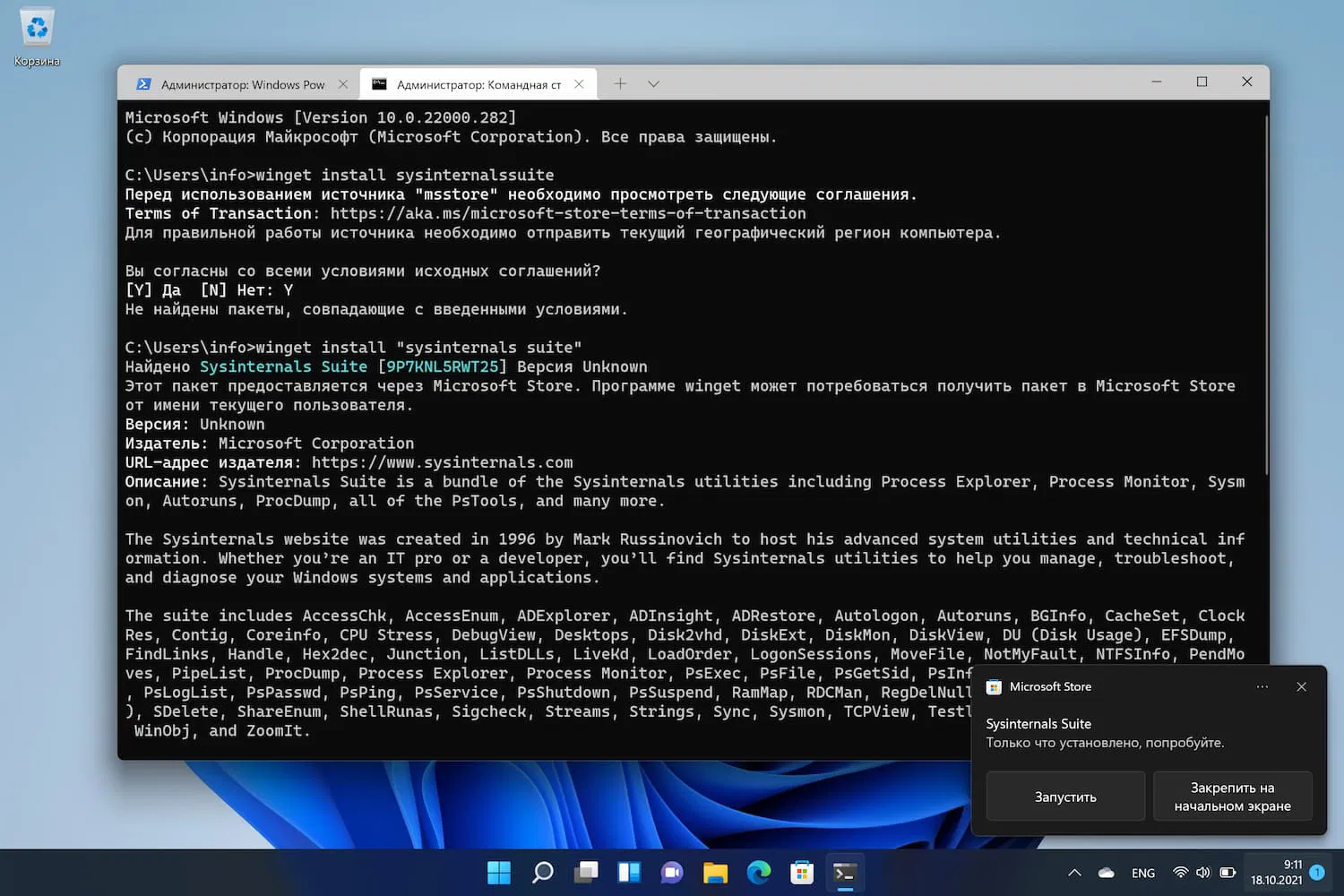Dismiss the Microsoft Store notification

pyautogui.click(x=1301, y=687)
